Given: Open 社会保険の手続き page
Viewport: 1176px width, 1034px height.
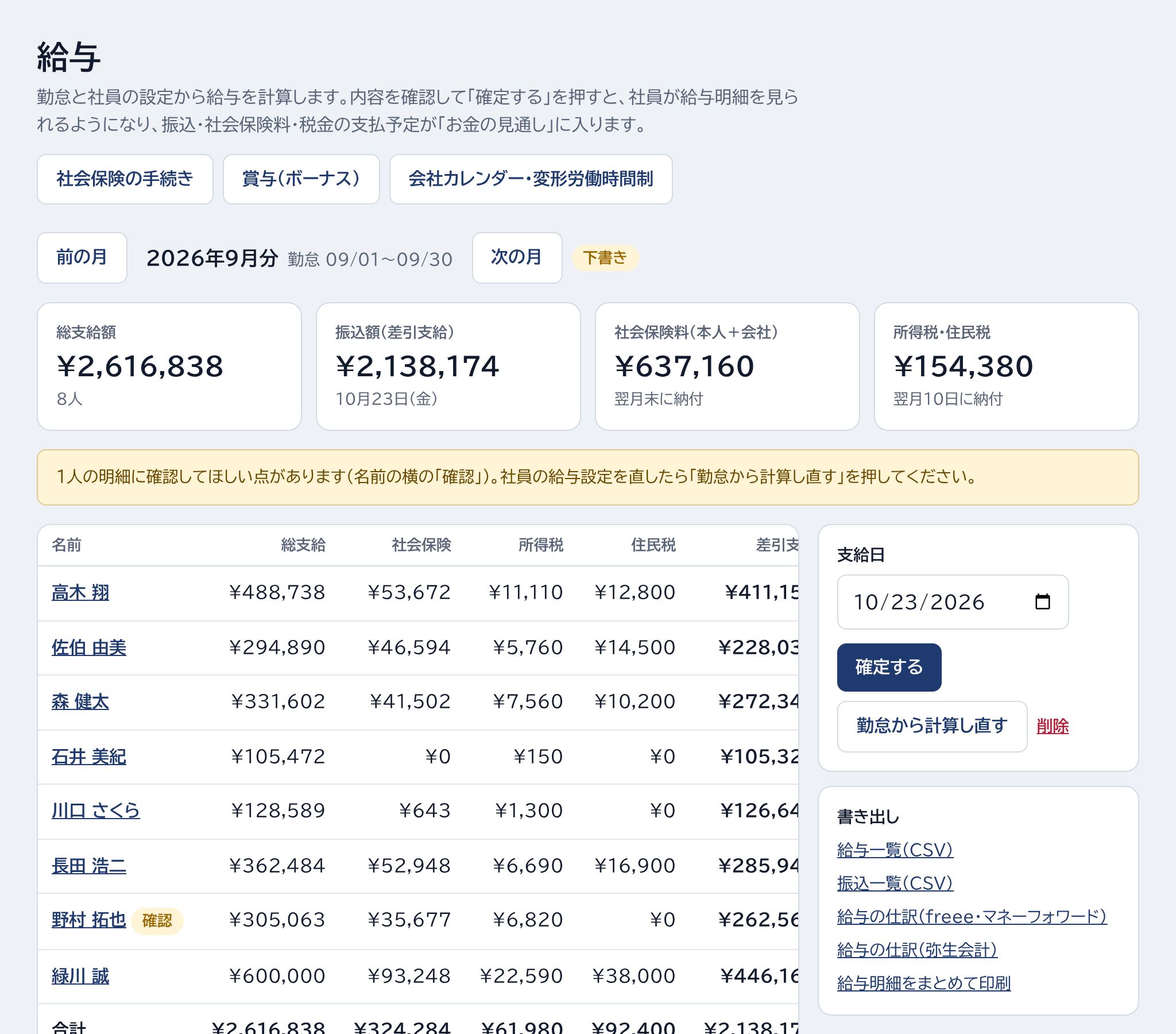Looking at the screenshot, I should click(x=125, y=179).
